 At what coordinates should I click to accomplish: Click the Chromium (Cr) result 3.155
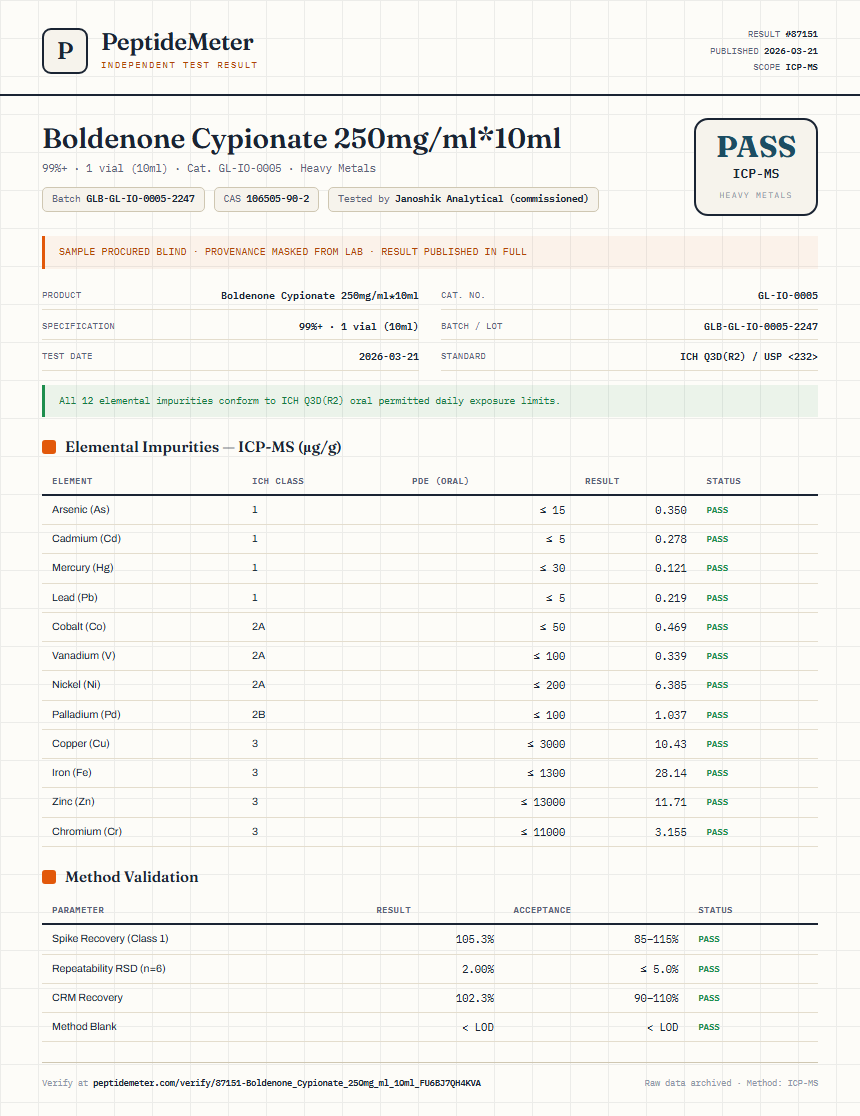[671, 832]
